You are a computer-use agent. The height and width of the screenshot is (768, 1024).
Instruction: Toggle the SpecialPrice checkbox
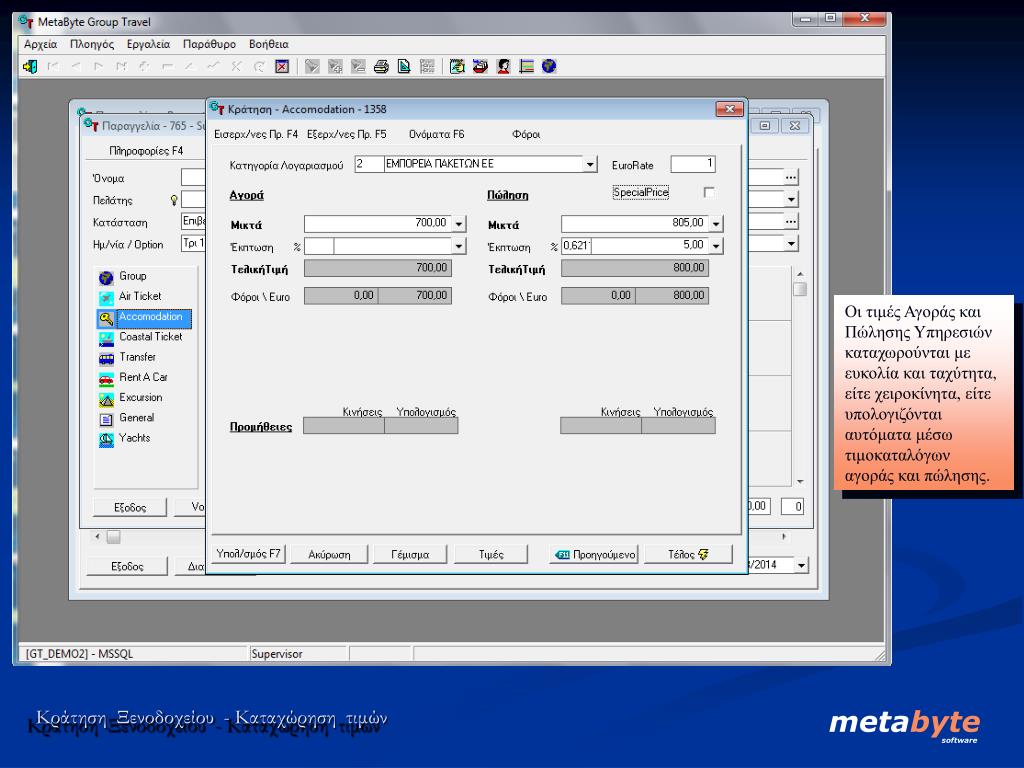[709, 193]
